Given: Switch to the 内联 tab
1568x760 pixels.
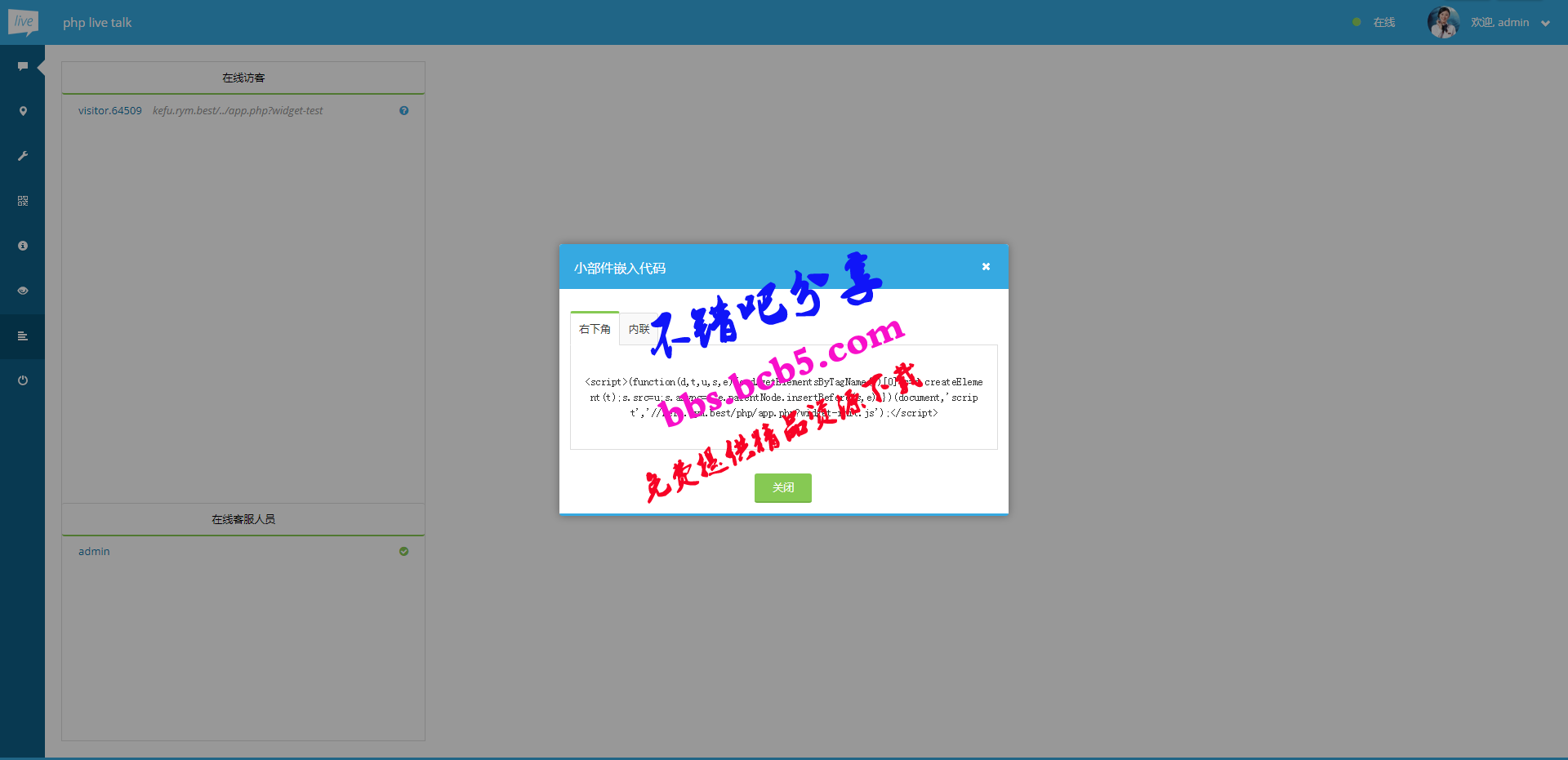Looking at the screenshot, I should [x=639, y=329].
